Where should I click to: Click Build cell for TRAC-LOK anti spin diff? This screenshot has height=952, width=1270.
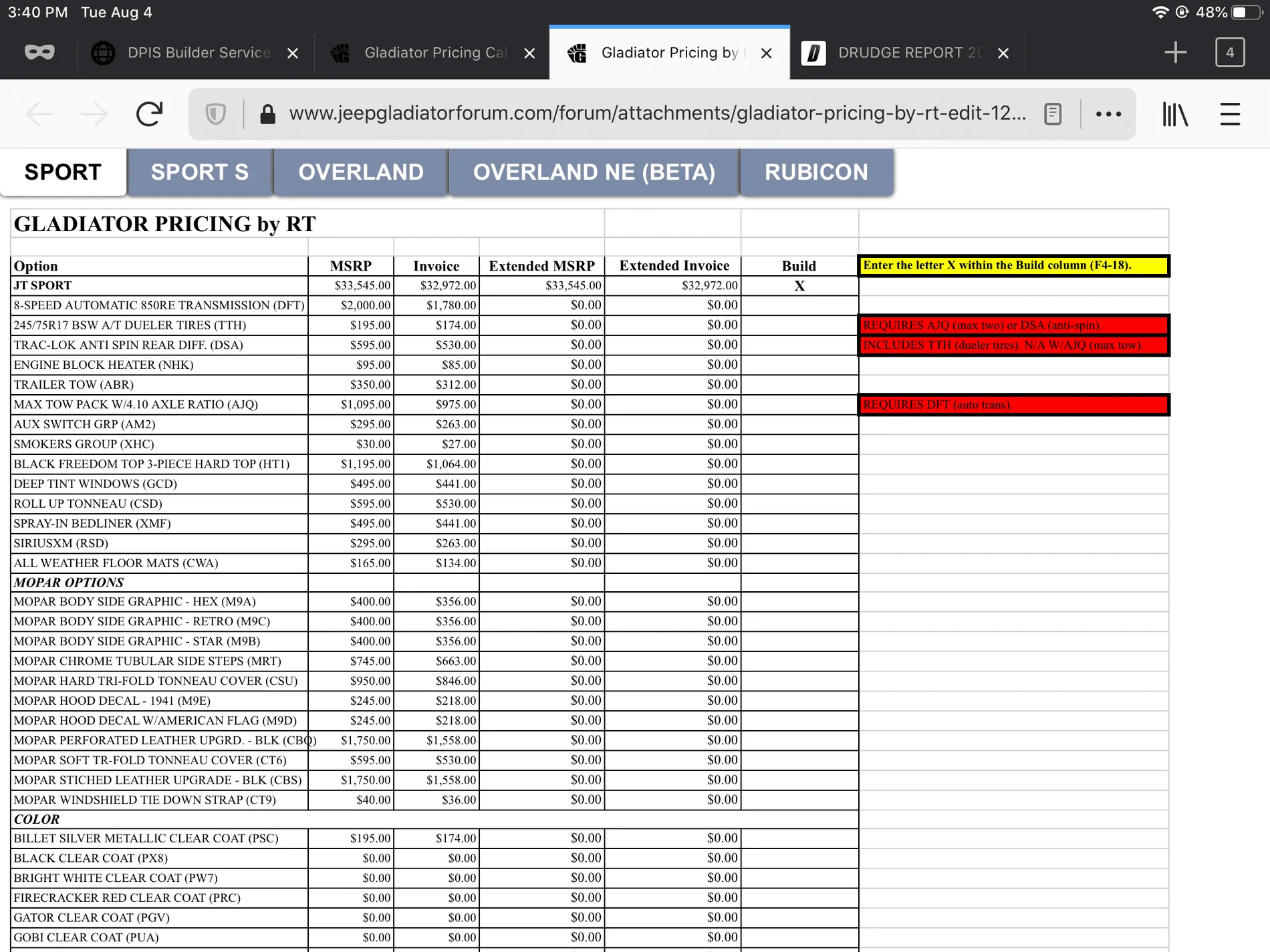[799, 345]
